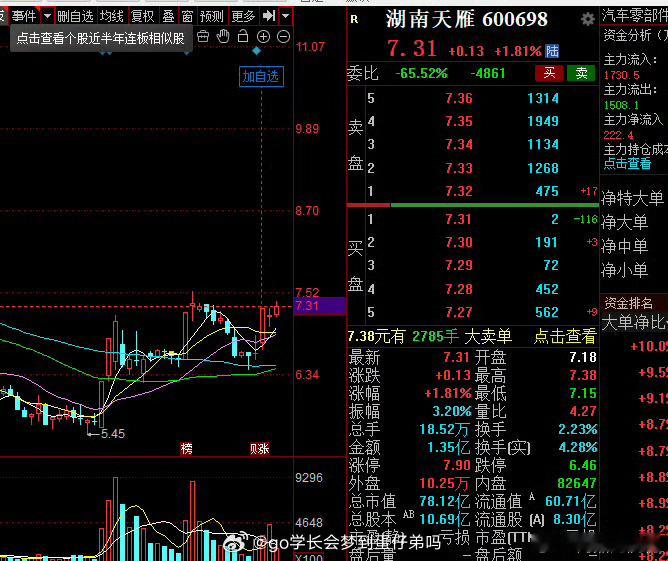668x561 pixels.
Task: Click the 净中单 row label
Action: pos(625,246)
